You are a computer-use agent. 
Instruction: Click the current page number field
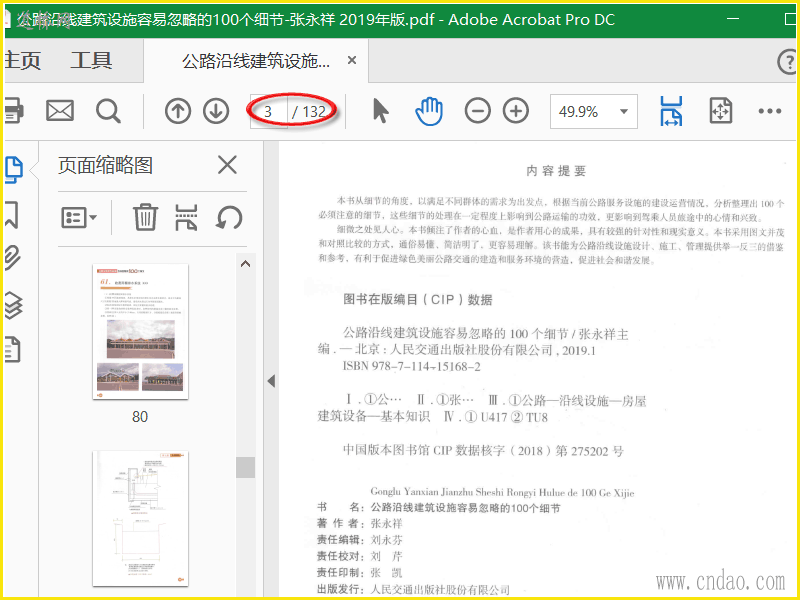[268, 111]
